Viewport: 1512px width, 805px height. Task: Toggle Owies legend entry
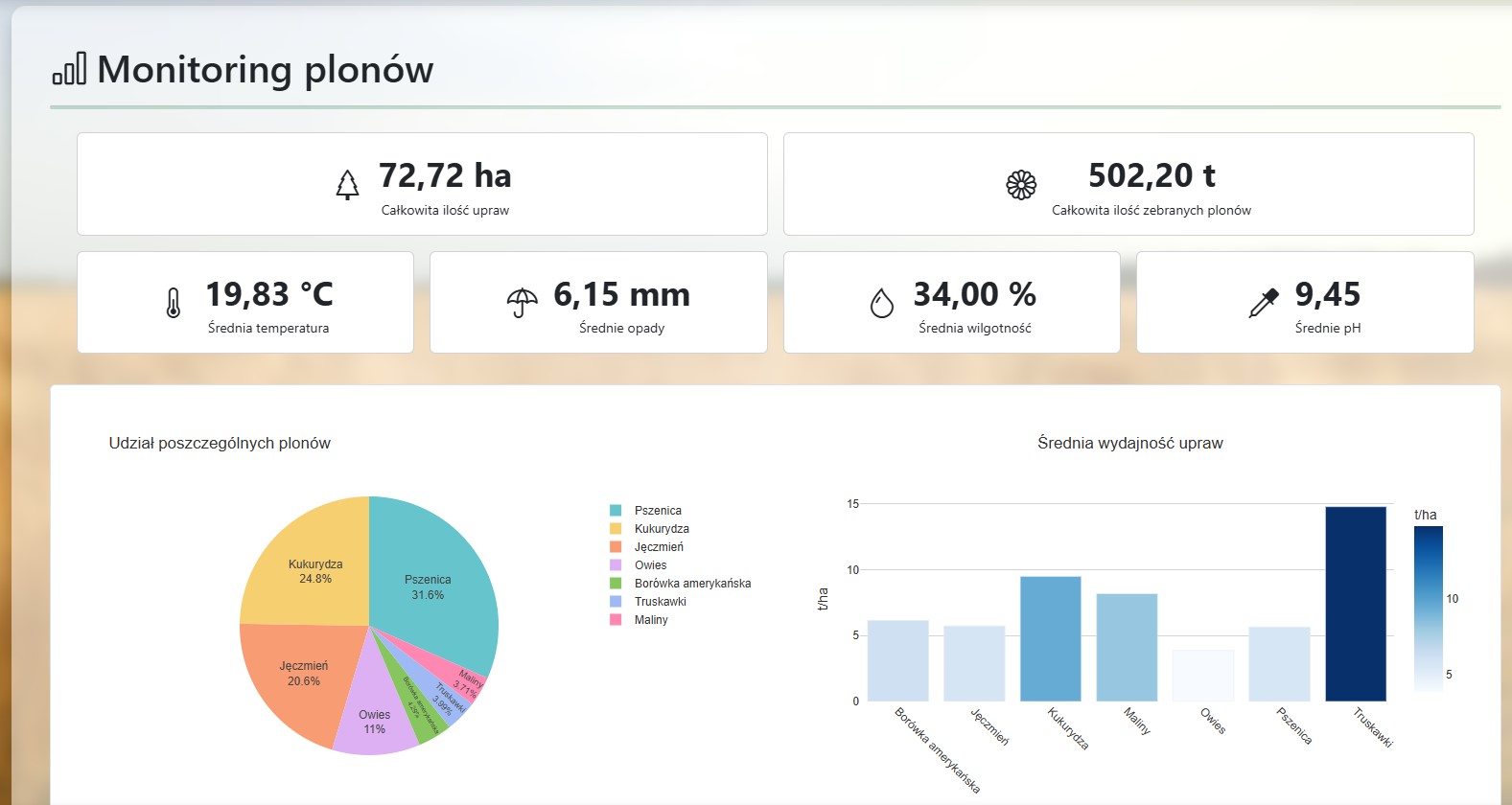tap(650, 565)
